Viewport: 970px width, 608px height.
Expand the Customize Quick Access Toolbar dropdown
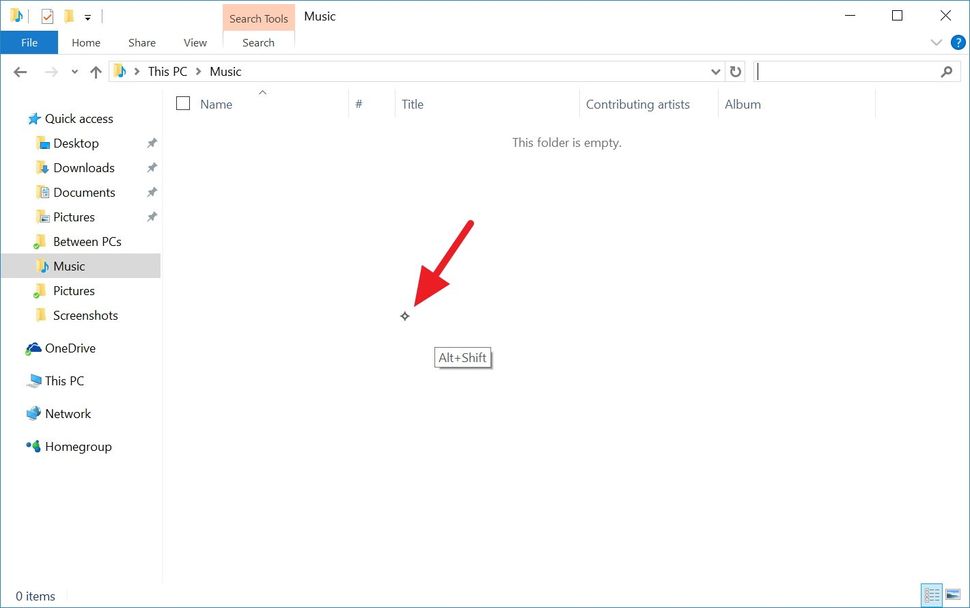click(87, 15)
